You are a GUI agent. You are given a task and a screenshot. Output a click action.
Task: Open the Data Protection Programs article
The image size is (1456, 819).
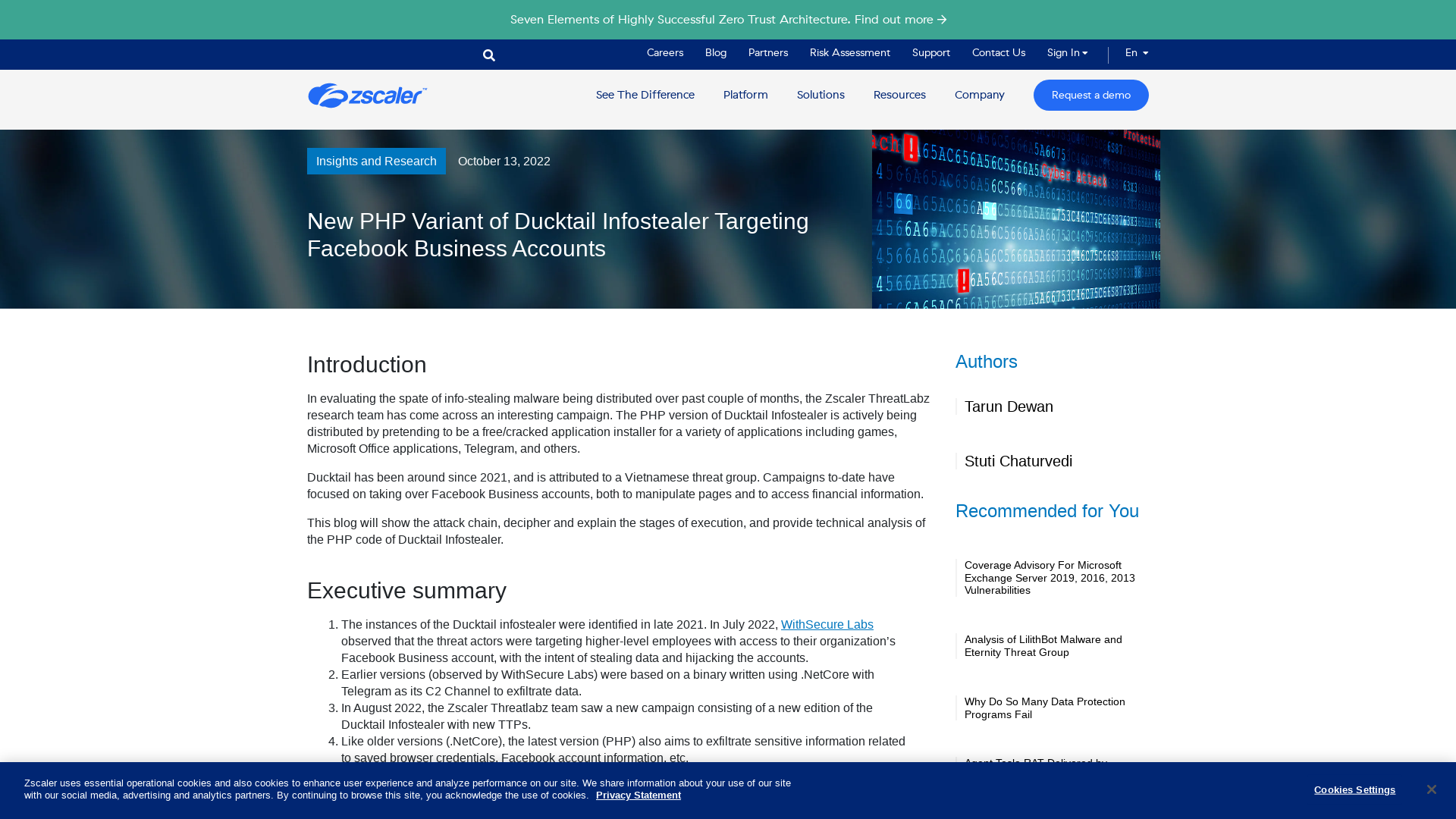click(x=1044, y=708)
